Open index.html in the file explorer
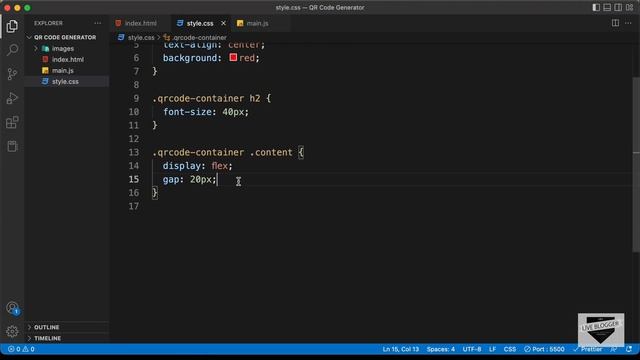This screenshot has width=640, height=360. (67, 60)
